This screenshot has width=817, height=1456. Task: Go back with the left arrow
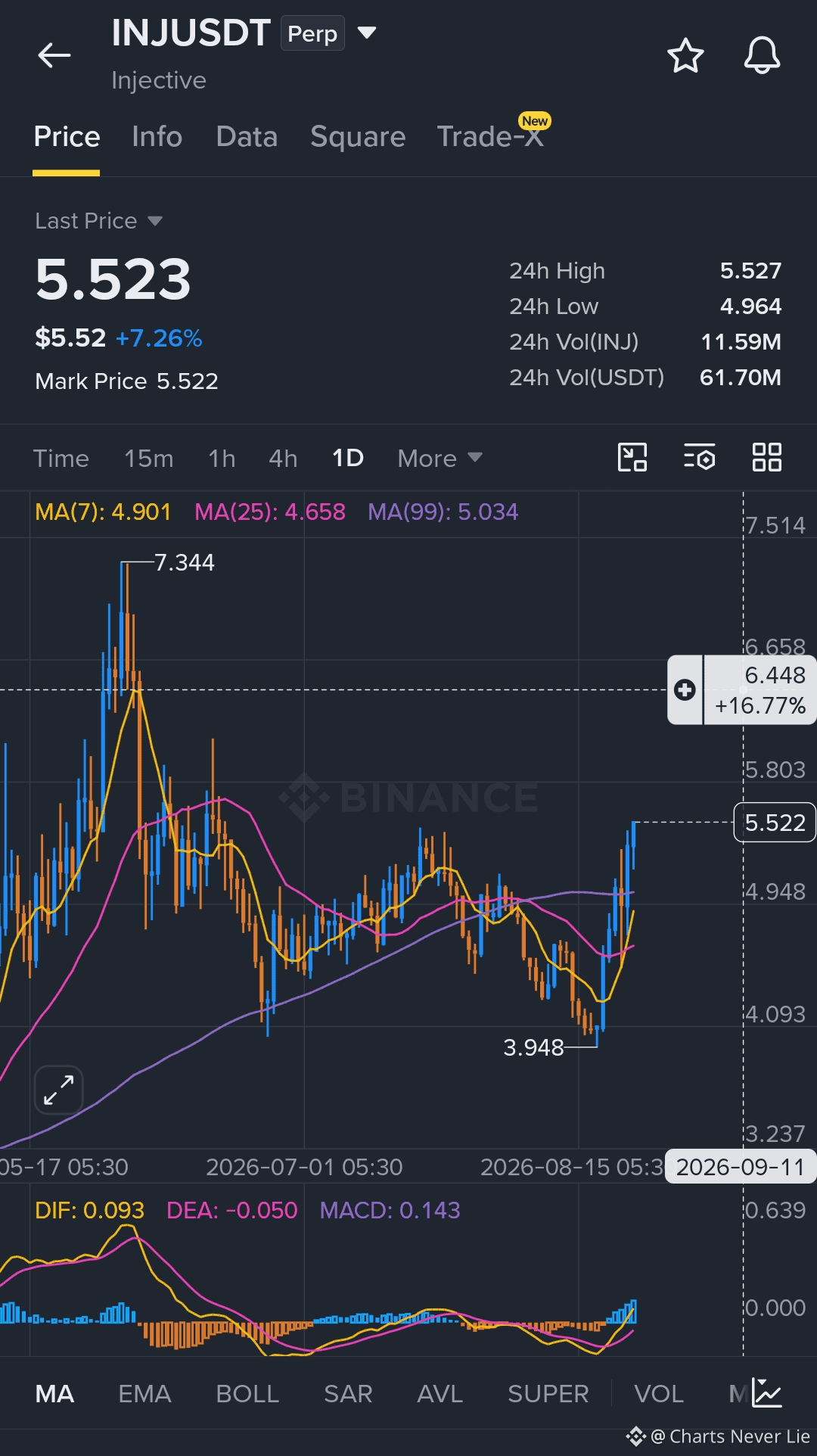pyautogui.click(x=54, y=55)
